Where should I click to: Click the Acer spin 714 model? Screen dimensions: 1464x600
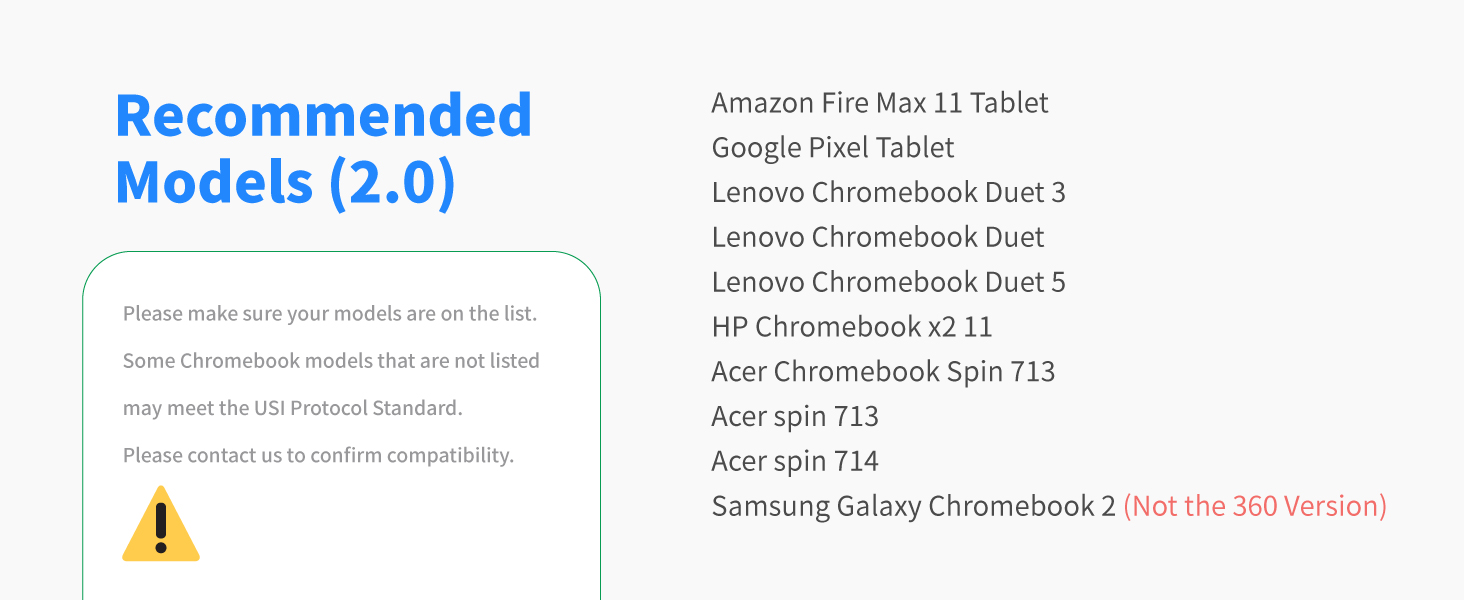pos(795,462)
